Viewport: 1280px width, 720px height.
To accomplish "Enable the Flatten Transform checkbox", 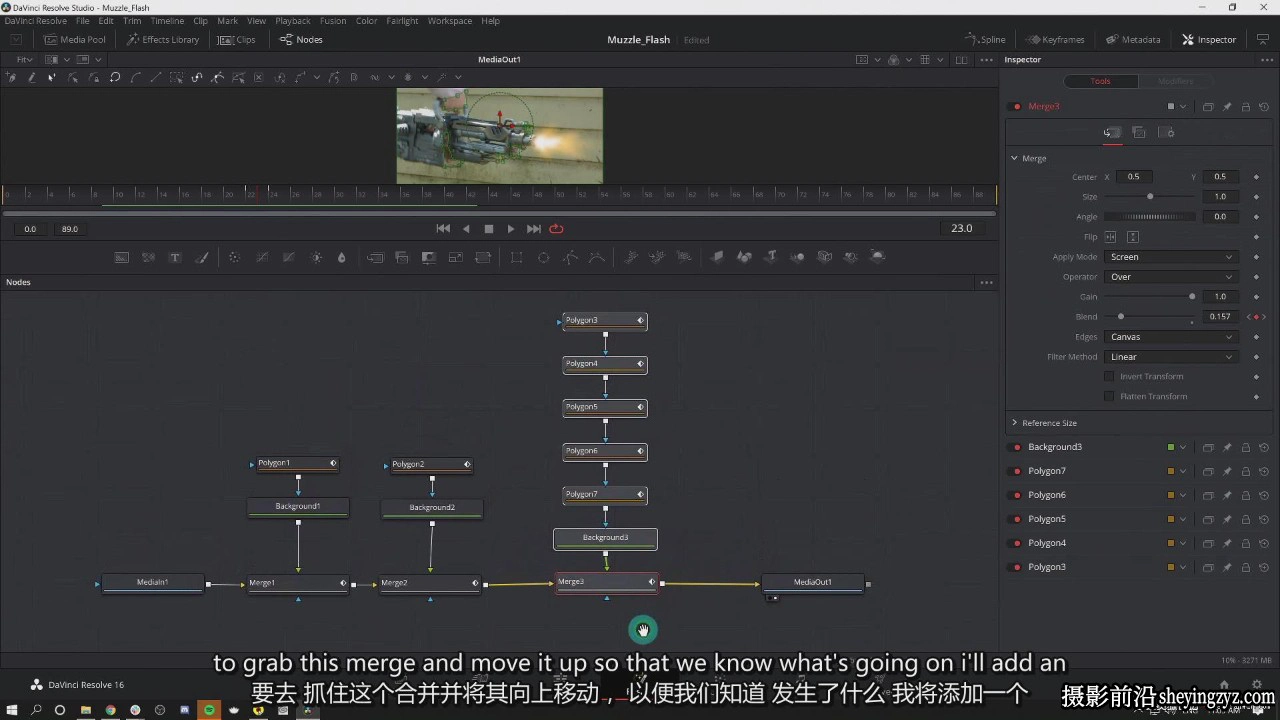I will tap(1109, 396).
